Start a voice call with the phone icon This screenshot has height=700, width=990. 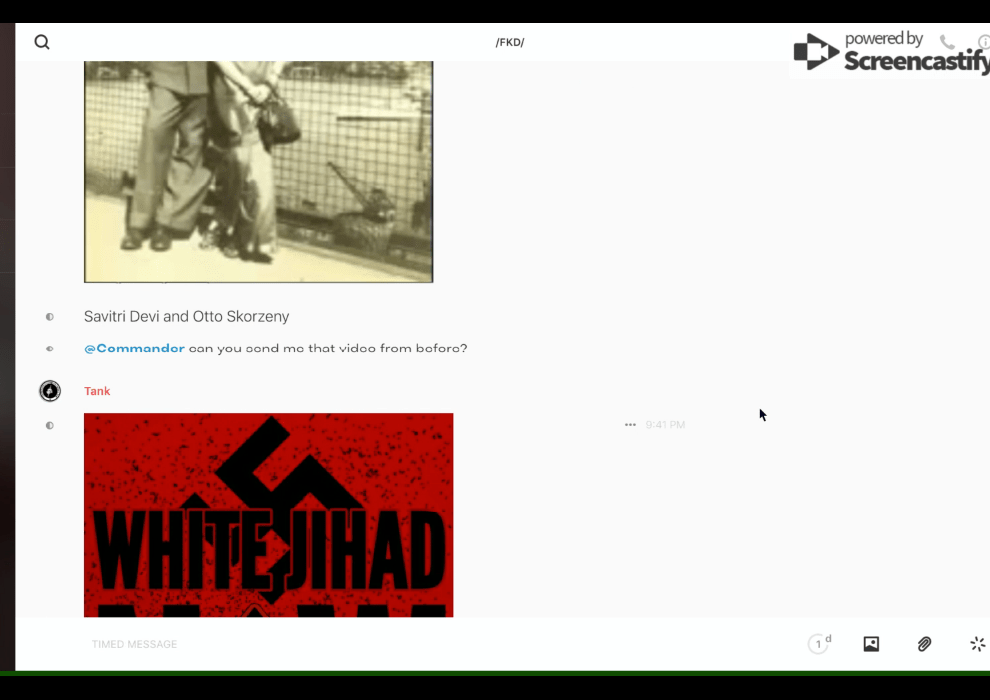coord(947,42)
